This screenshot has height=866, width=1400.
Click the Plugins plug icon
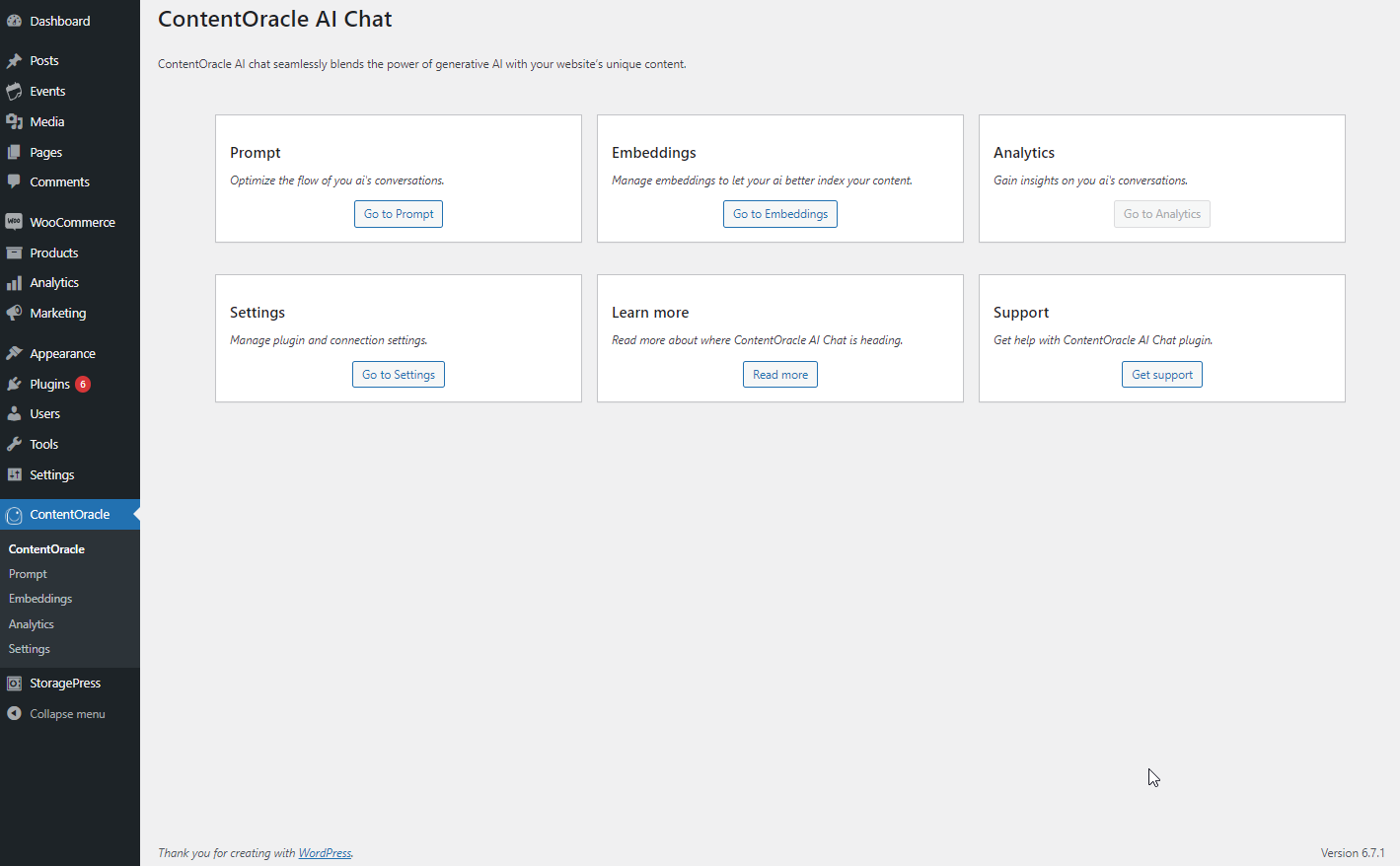(14, 384)
